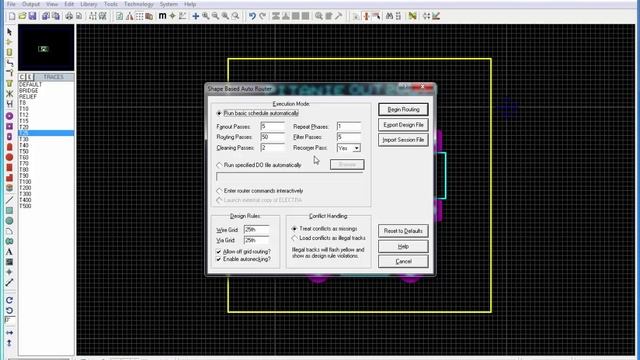Click the Redo arrow icon
Image resolution: width=640 pixels, height=360 pixels.
(x=262, y=16)
